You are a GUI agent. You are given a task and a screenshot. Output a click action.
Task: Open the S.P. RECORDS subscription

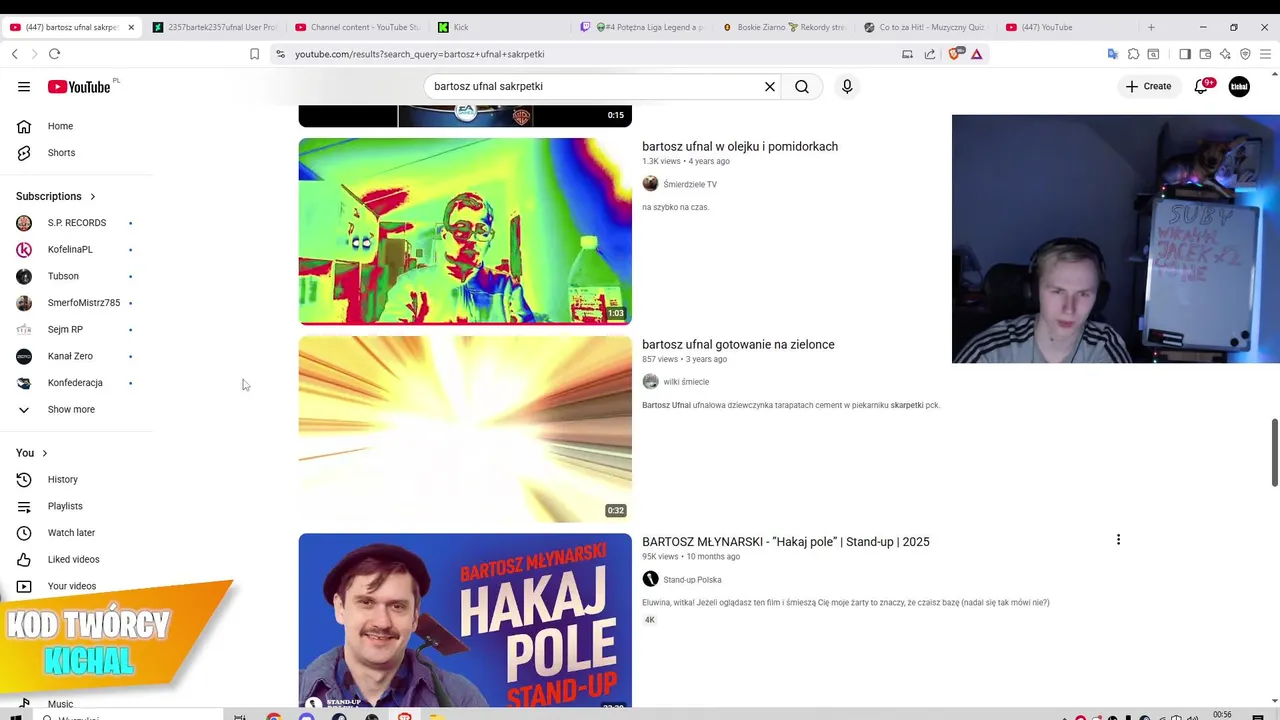pos(76,223)
